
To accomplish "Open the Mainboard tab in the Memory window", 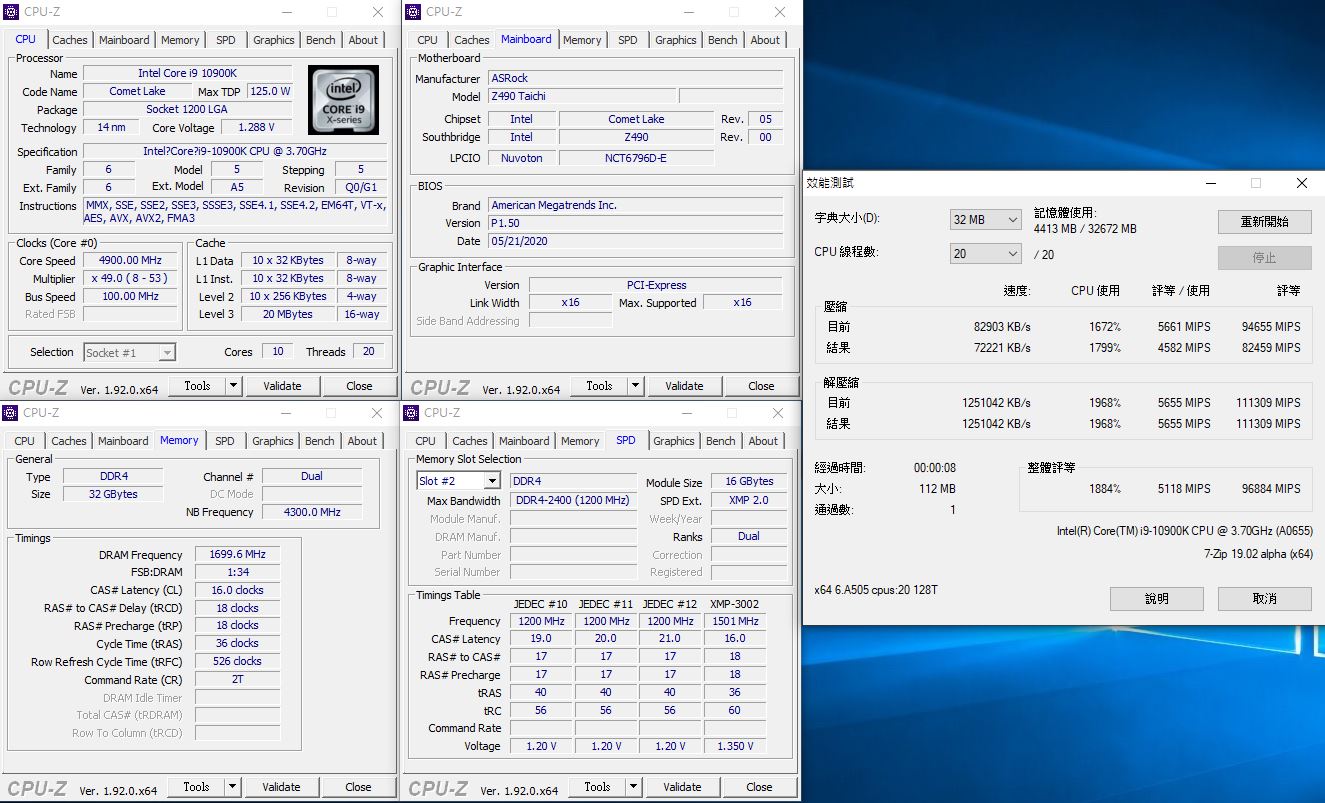I will (x=123, y=441).
